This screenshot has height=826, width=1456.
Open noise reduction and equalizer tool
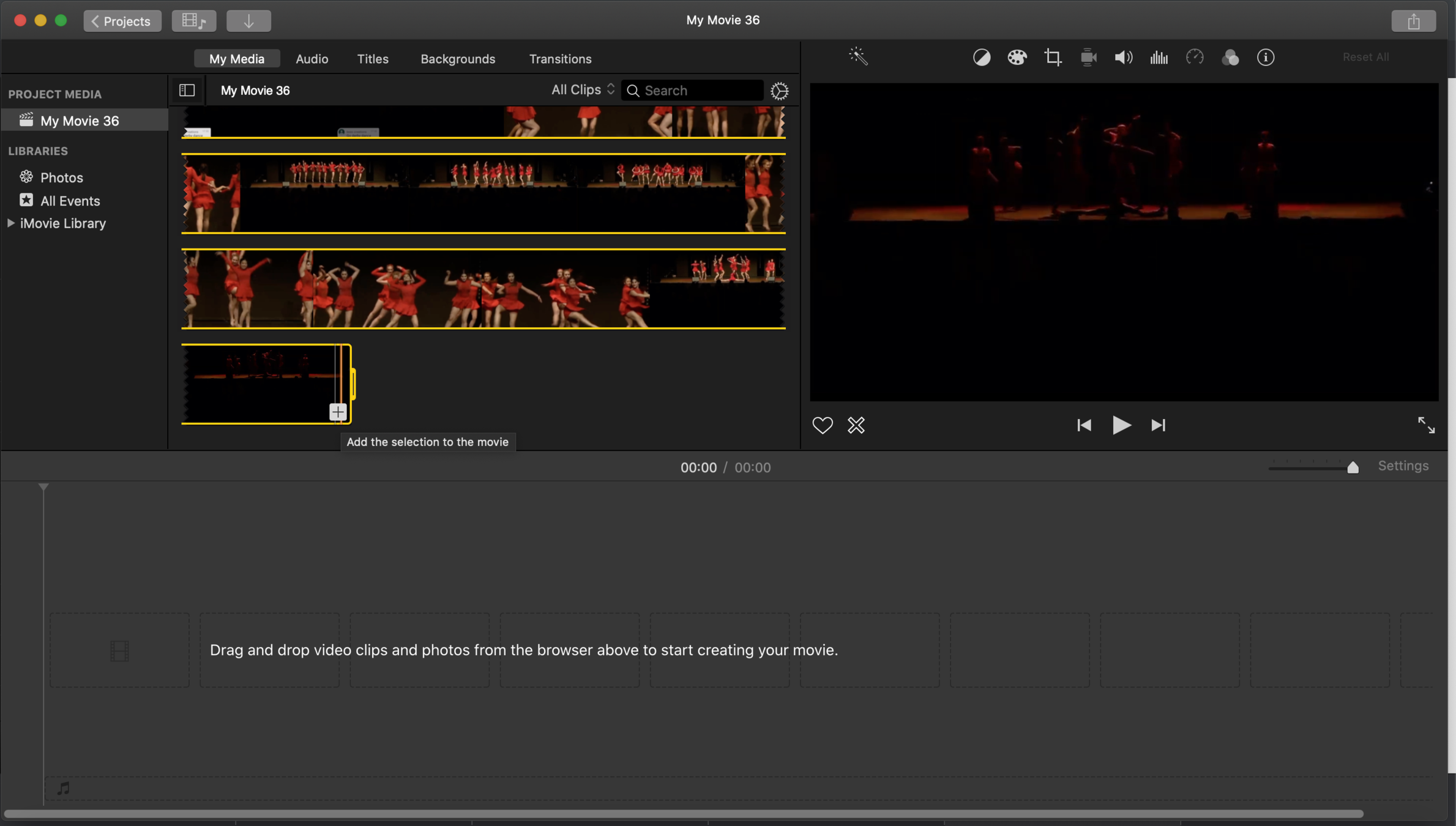pyautogui.click(x=1159, y=58)
